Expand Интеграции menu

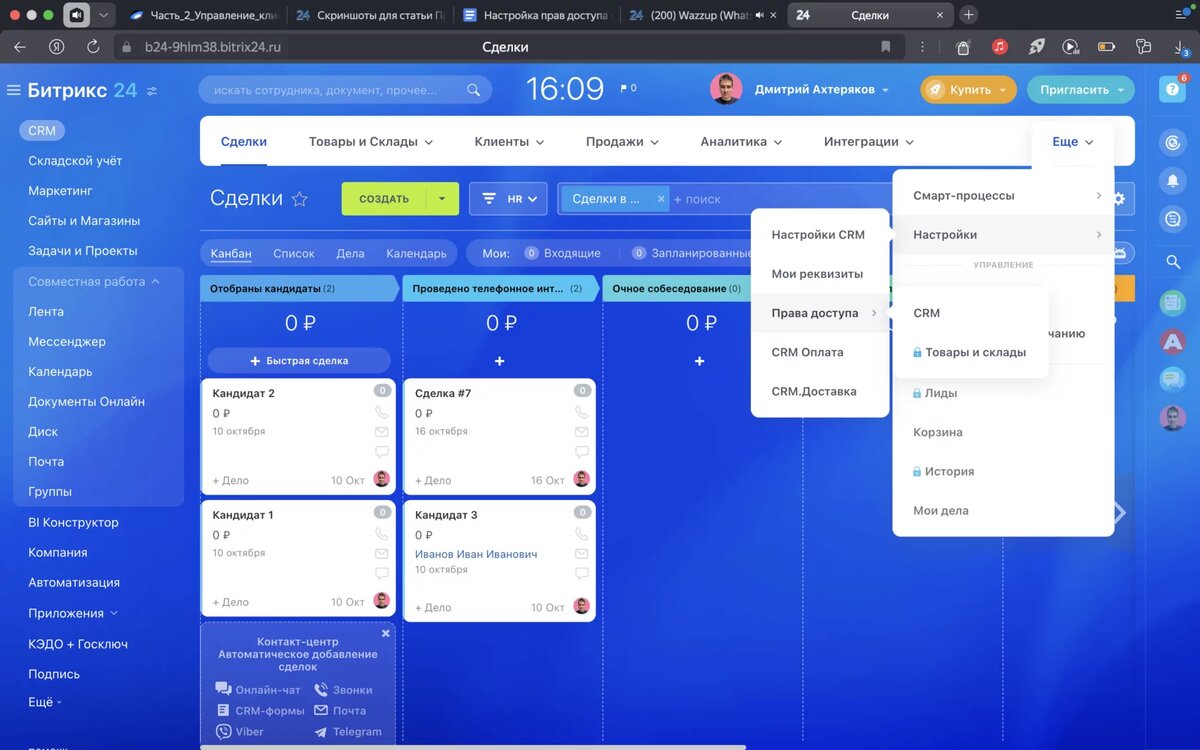click(x=869, y=142)
